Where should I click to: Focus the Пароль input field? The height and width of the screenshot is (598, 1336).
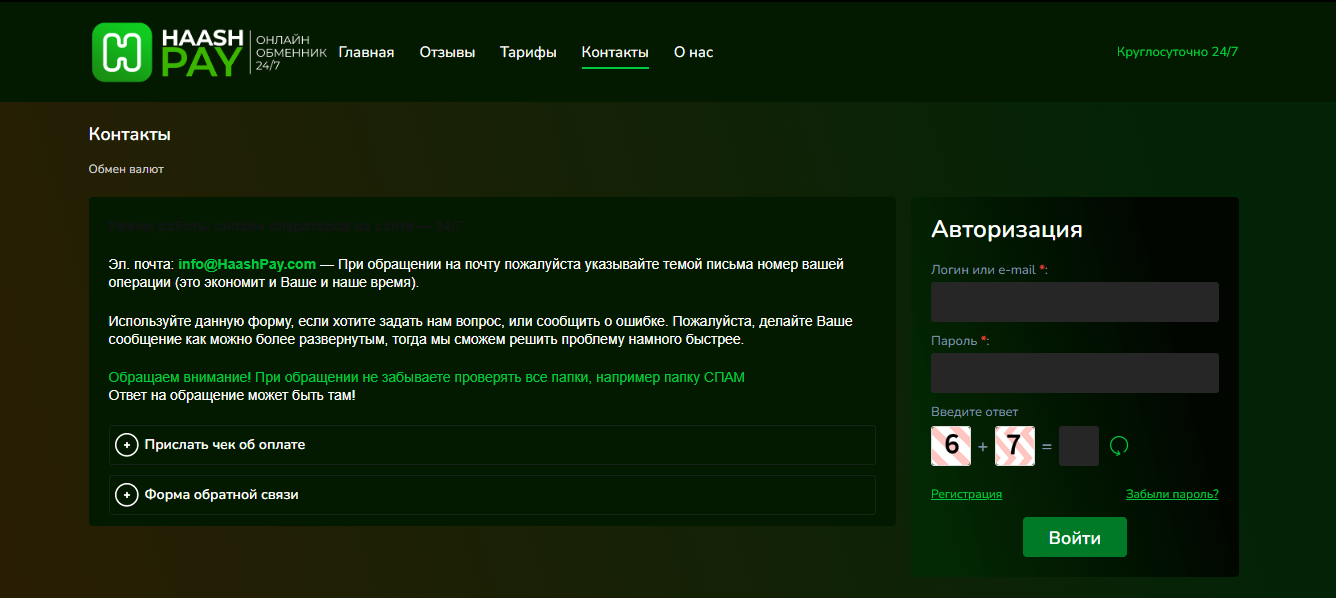point(1075,373)
